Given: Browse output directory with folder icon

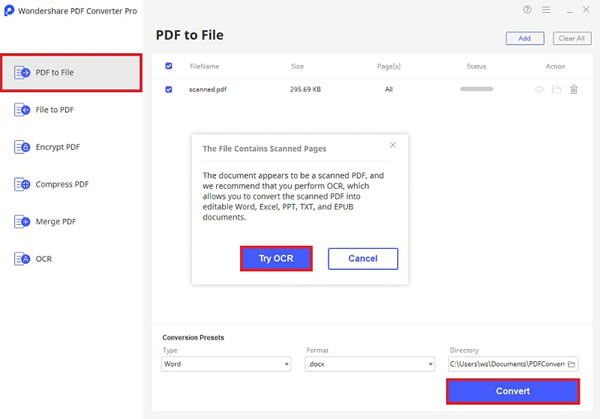Looking at the screenshot, I should tap(571, 364).
